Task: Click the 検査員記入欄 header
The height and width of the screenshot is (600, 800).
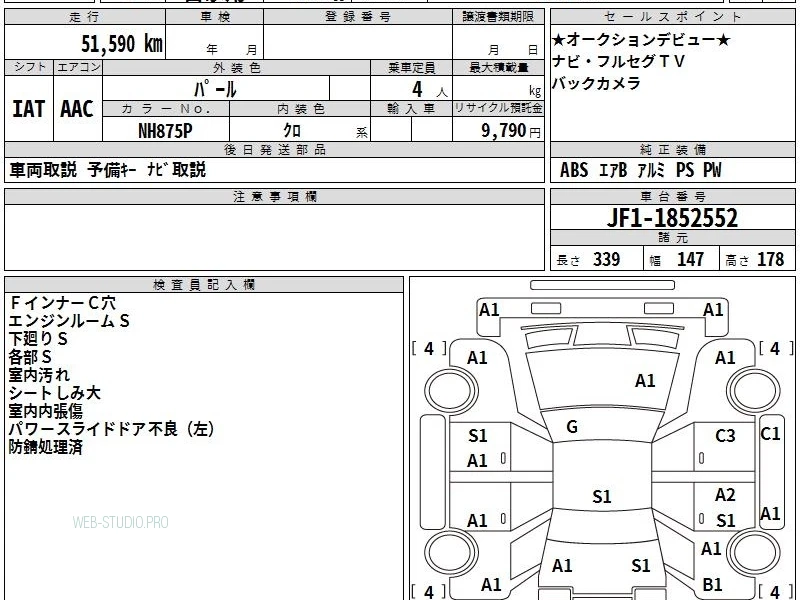Action: pos(204,285)
